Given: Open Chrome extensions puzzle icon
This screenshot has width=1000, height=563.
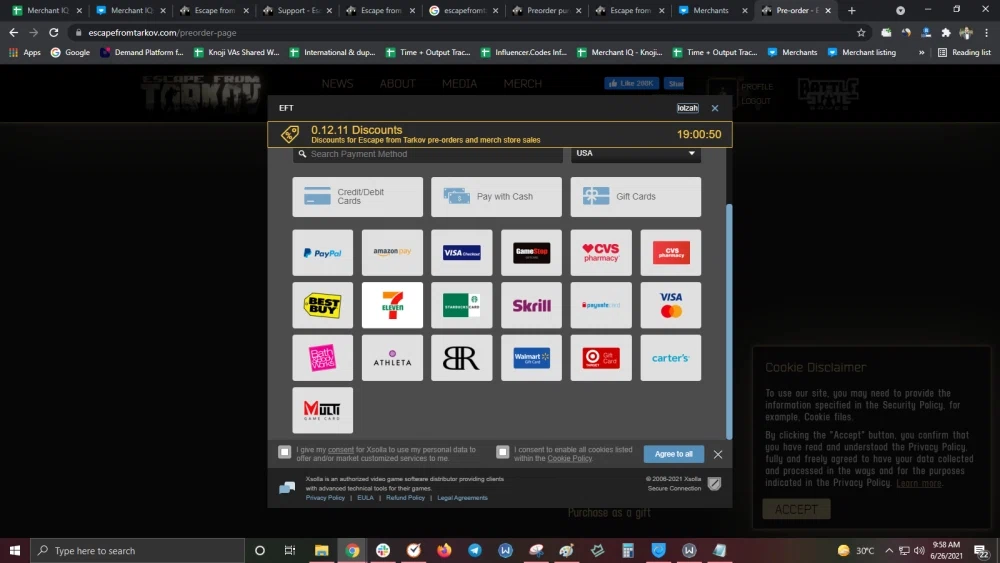Looking at the screenshot, I should (946, 33).
